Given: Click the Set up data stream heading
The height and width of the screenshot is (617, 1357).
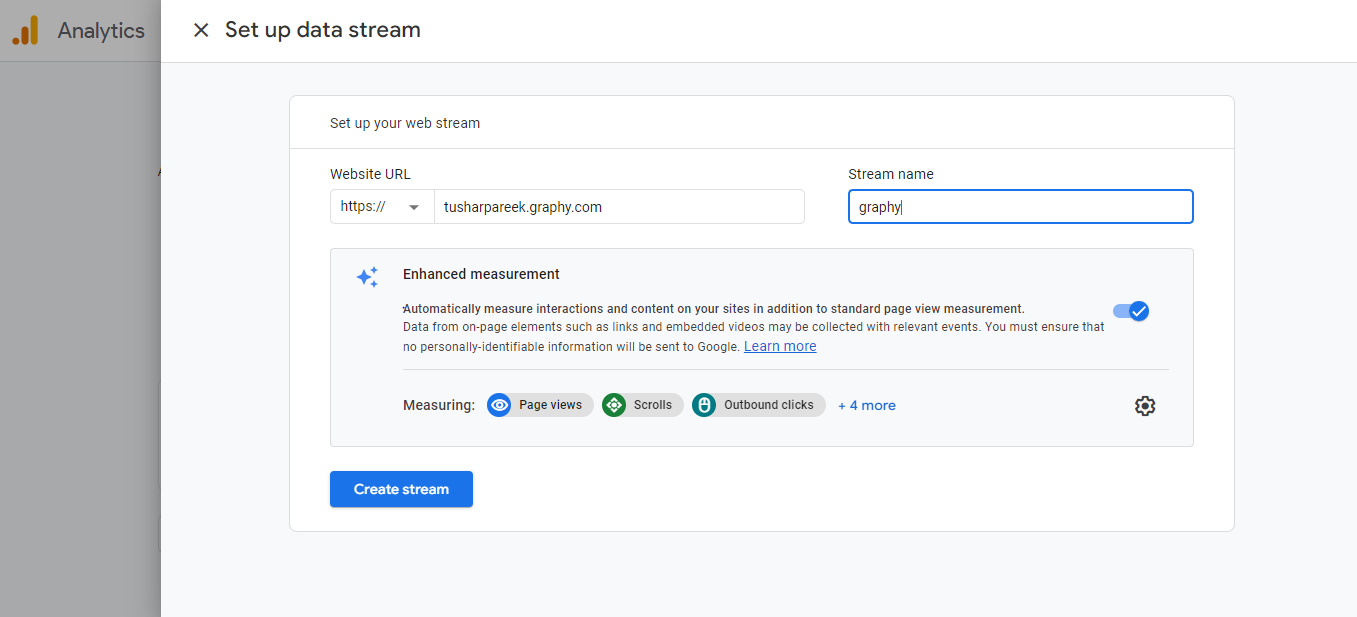Looking at the screenshot, I should pyautogui.click(x=322, y=30).
